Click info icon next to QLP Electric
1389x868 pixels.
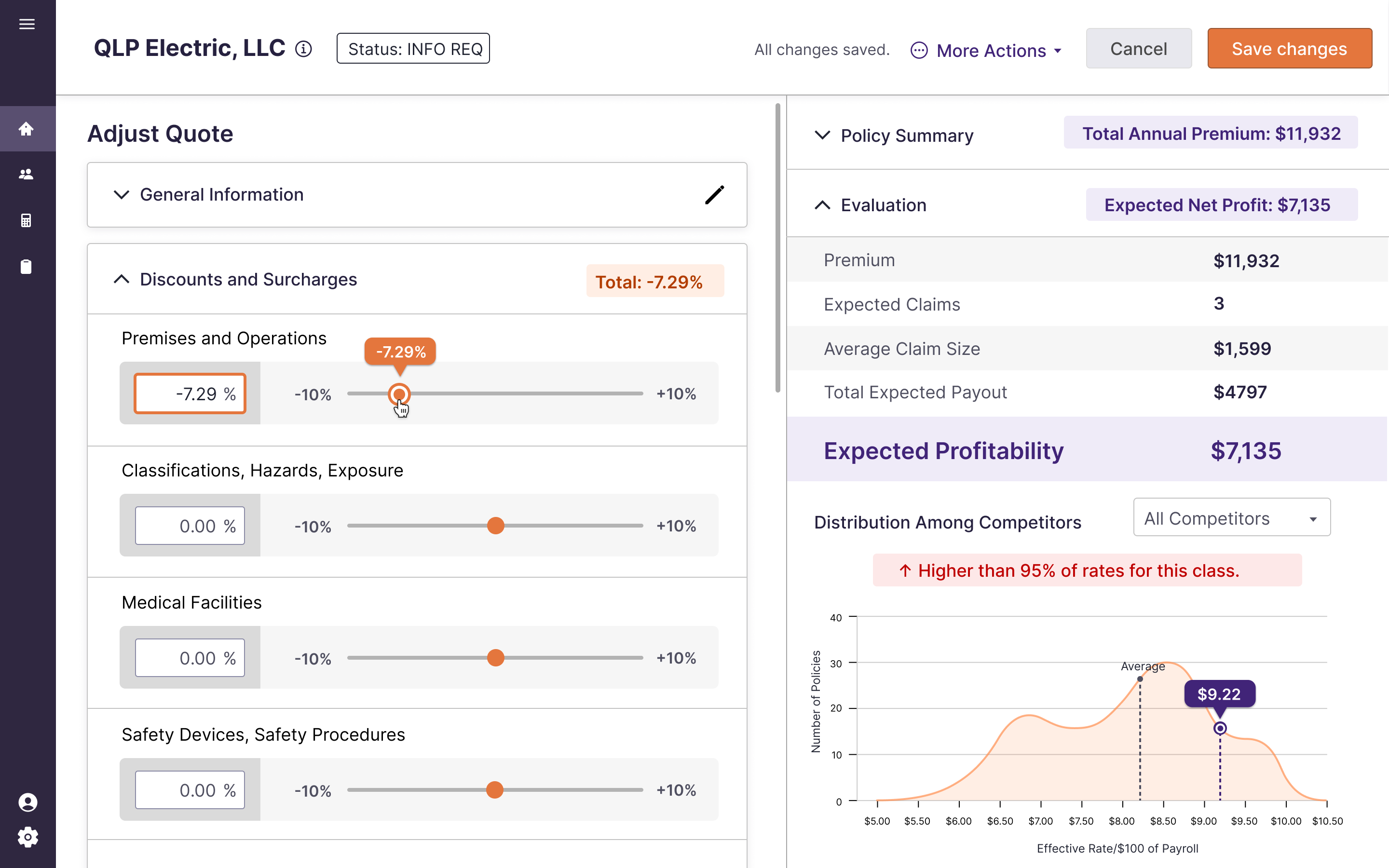coord(304,49)
